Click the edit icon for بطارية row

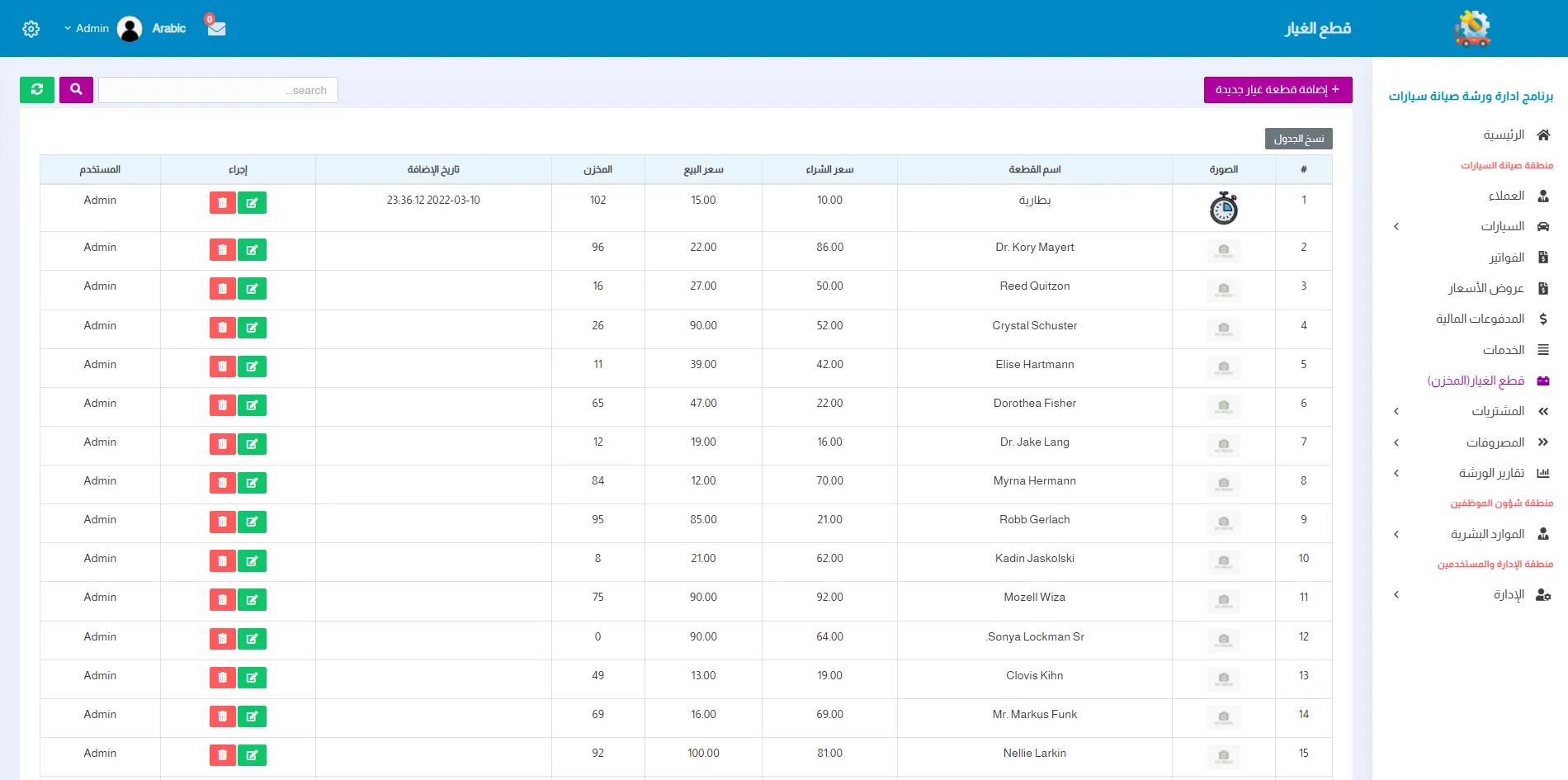tap(252, 203)
